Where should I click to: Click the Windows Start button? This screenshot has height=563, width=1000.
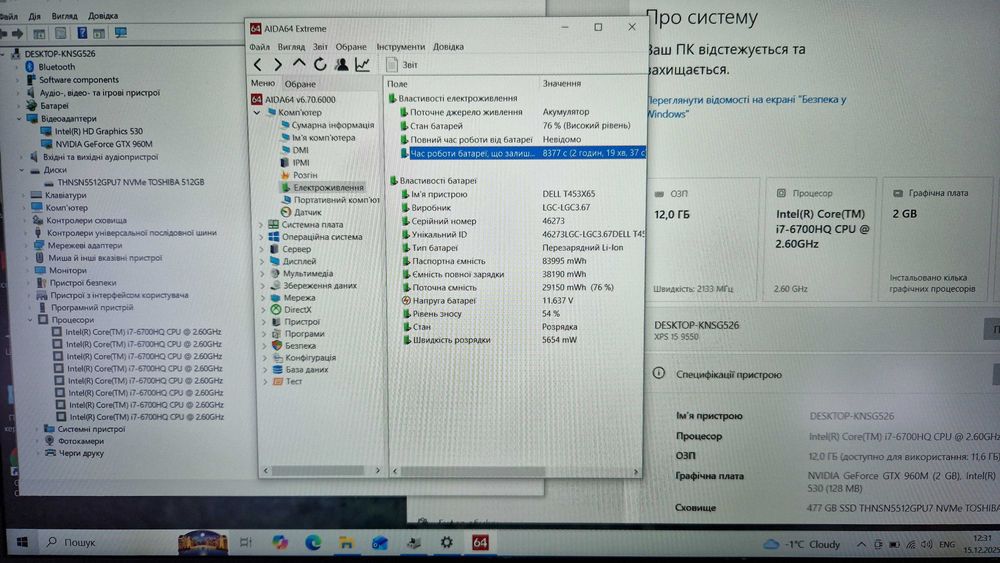click(x=22, y=542)
